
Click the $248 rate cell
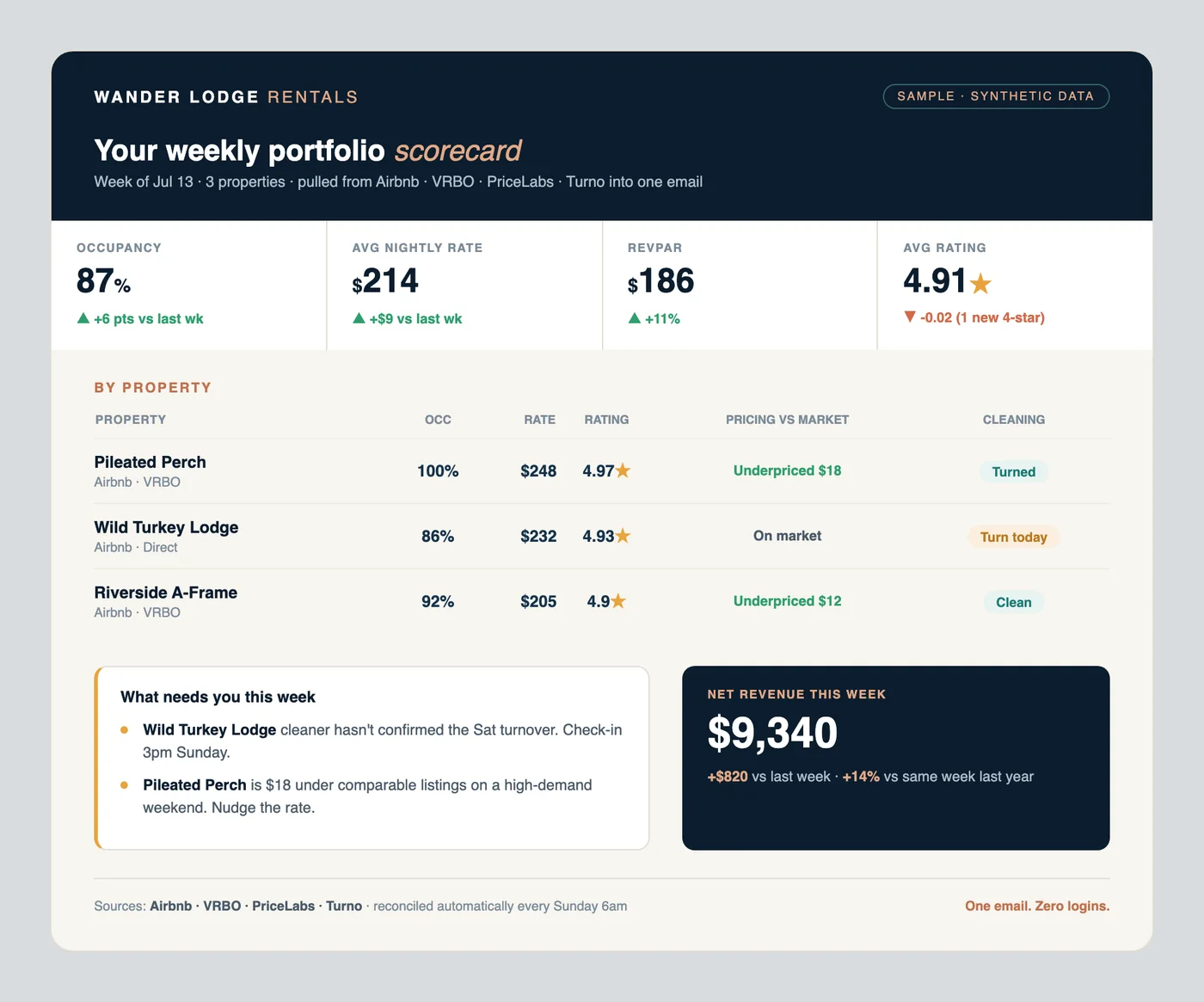[538, 470]
